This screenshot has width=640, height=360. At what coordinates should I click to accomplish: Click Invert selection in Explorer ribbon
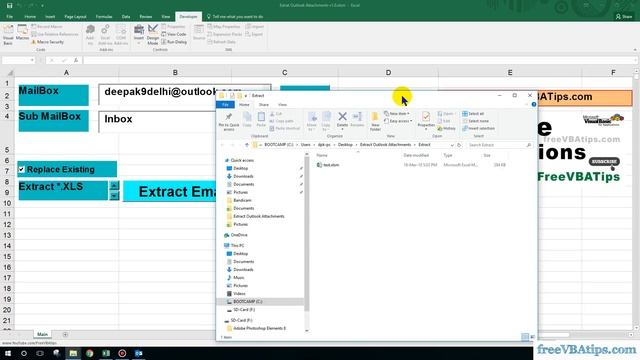tap(478, 129)
